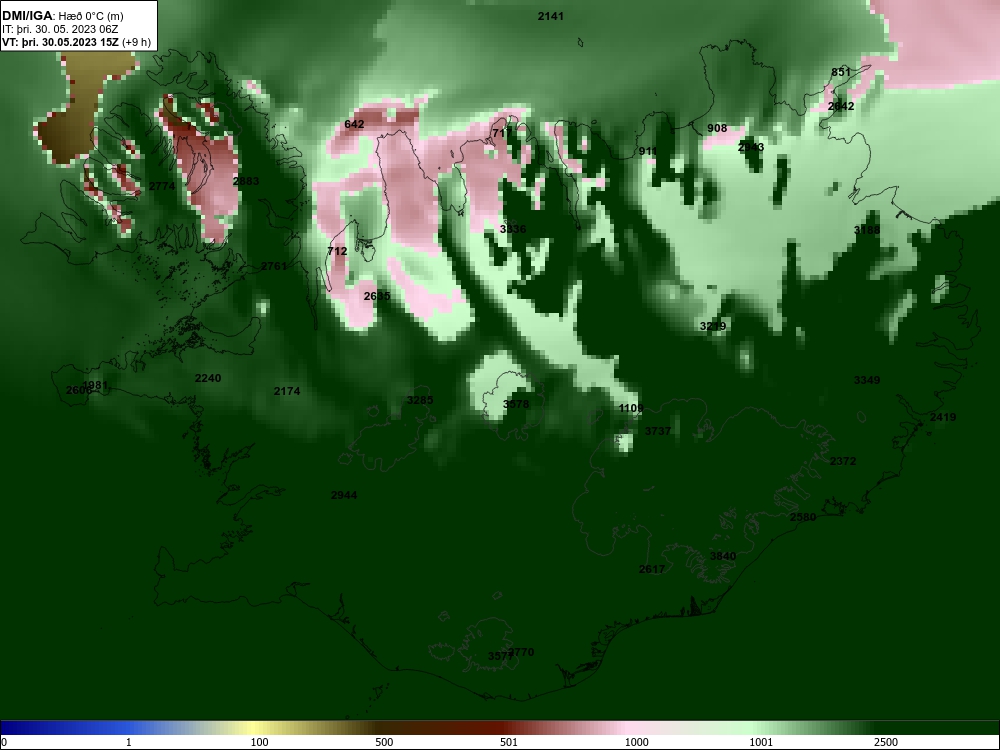This screenshot has height=750, width=1000.
Task: Click the station value 908
Action: click(717, 128)
